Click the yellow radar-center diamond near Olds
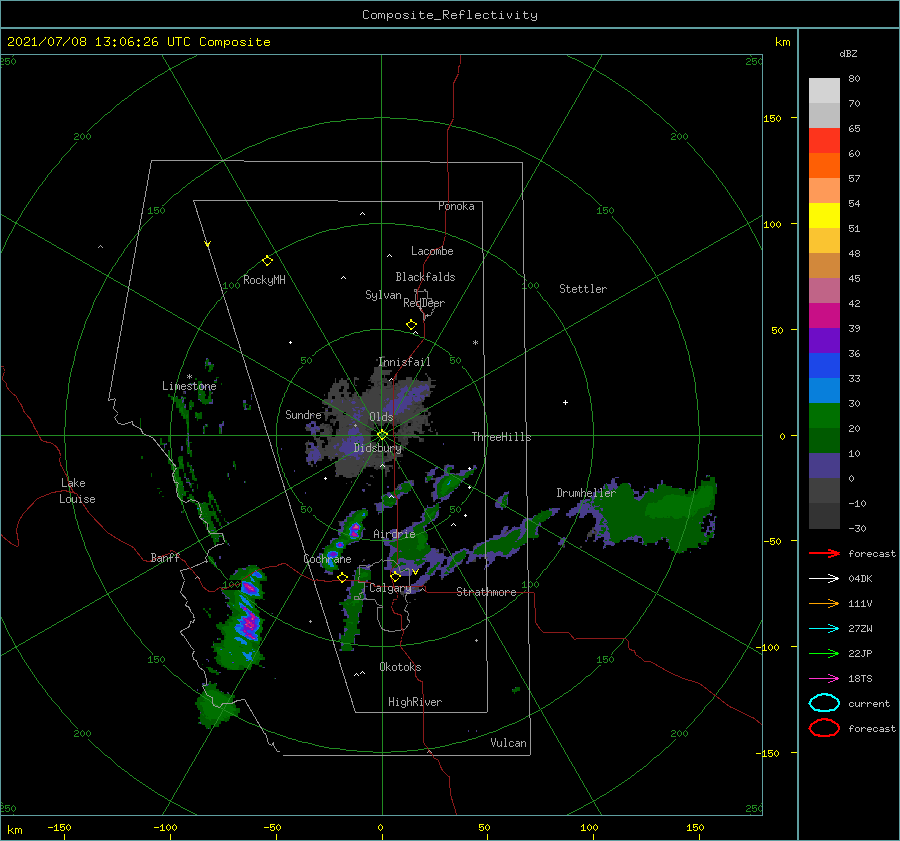This screenshot has height=841, width=900. (382, 435)
